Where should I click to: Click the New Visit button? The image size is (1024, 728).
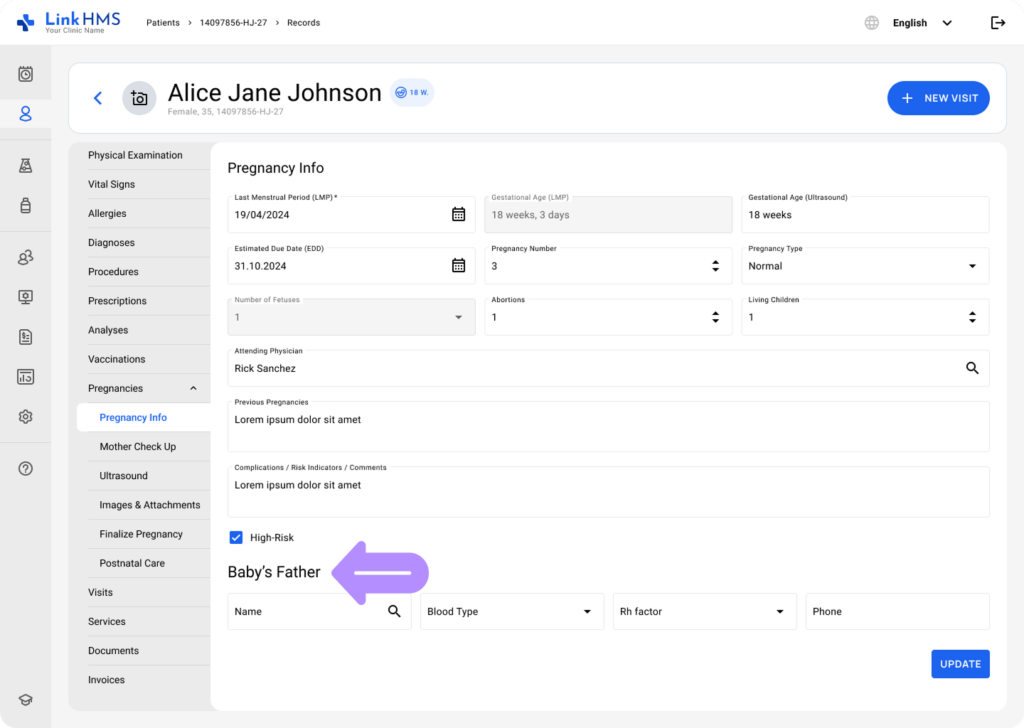[938, 98]
